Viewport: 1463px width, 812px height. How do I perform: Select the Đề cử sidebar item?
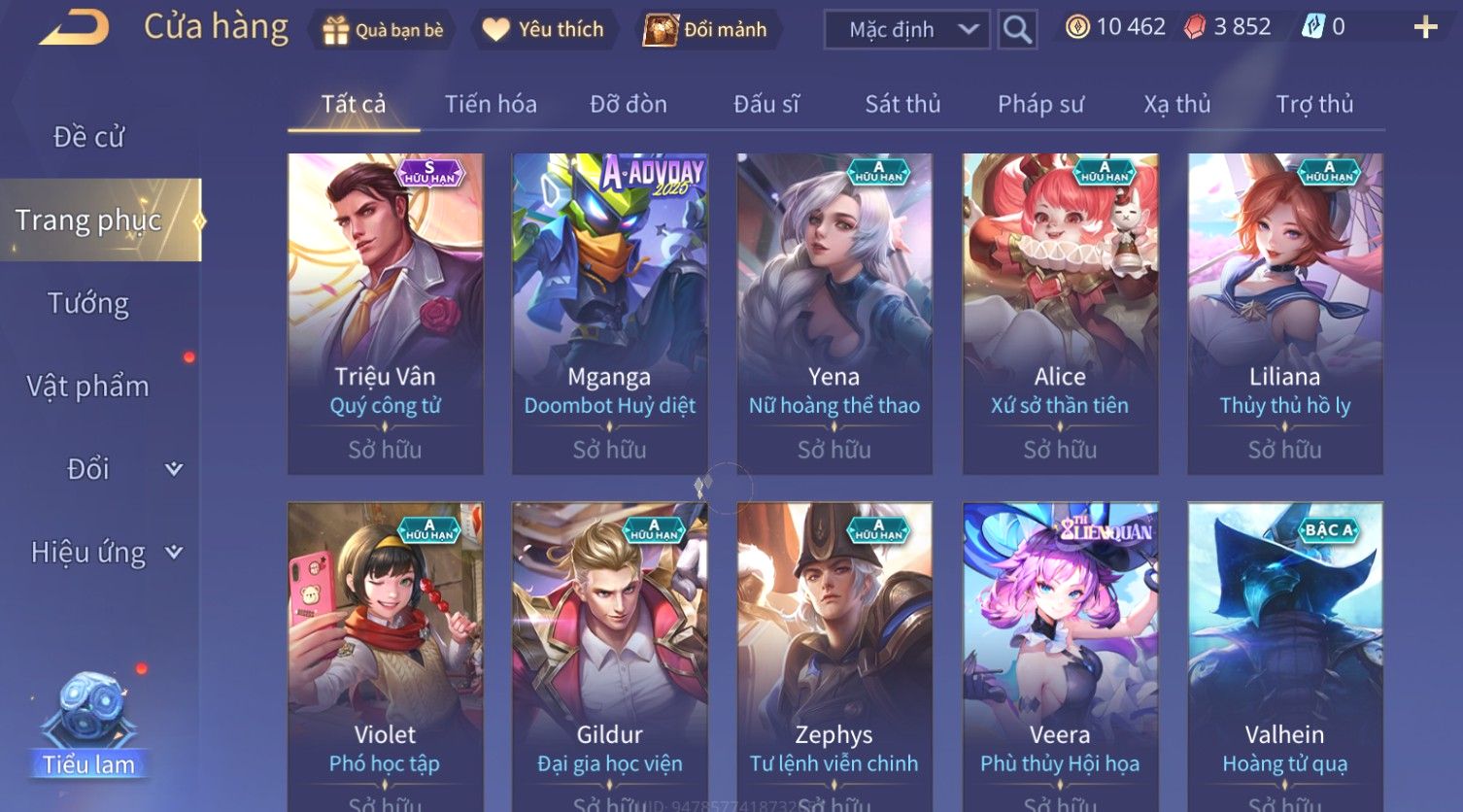tap(88, 137)
